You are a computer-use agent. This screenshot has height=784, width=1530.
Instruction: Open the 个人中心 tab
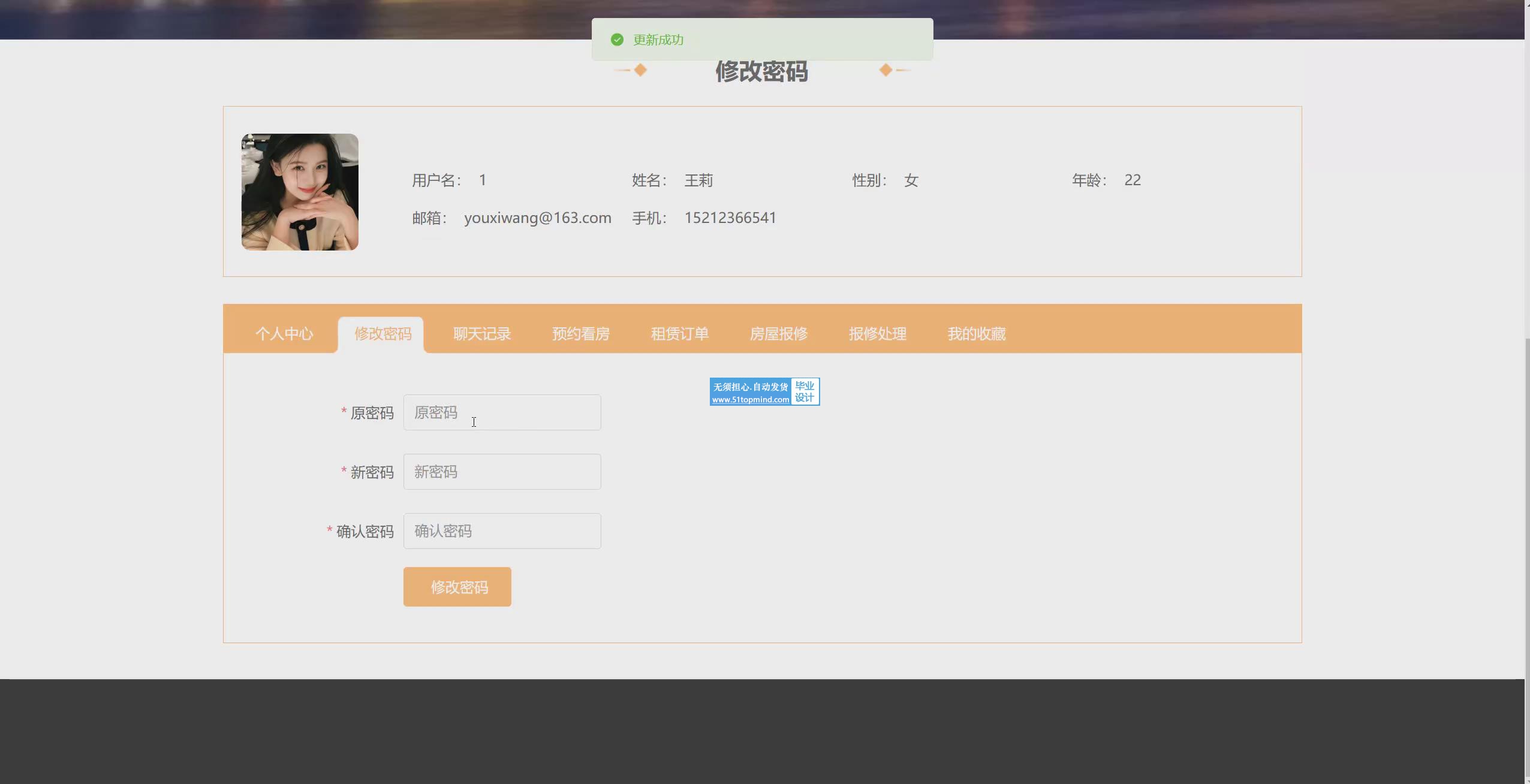284,334
